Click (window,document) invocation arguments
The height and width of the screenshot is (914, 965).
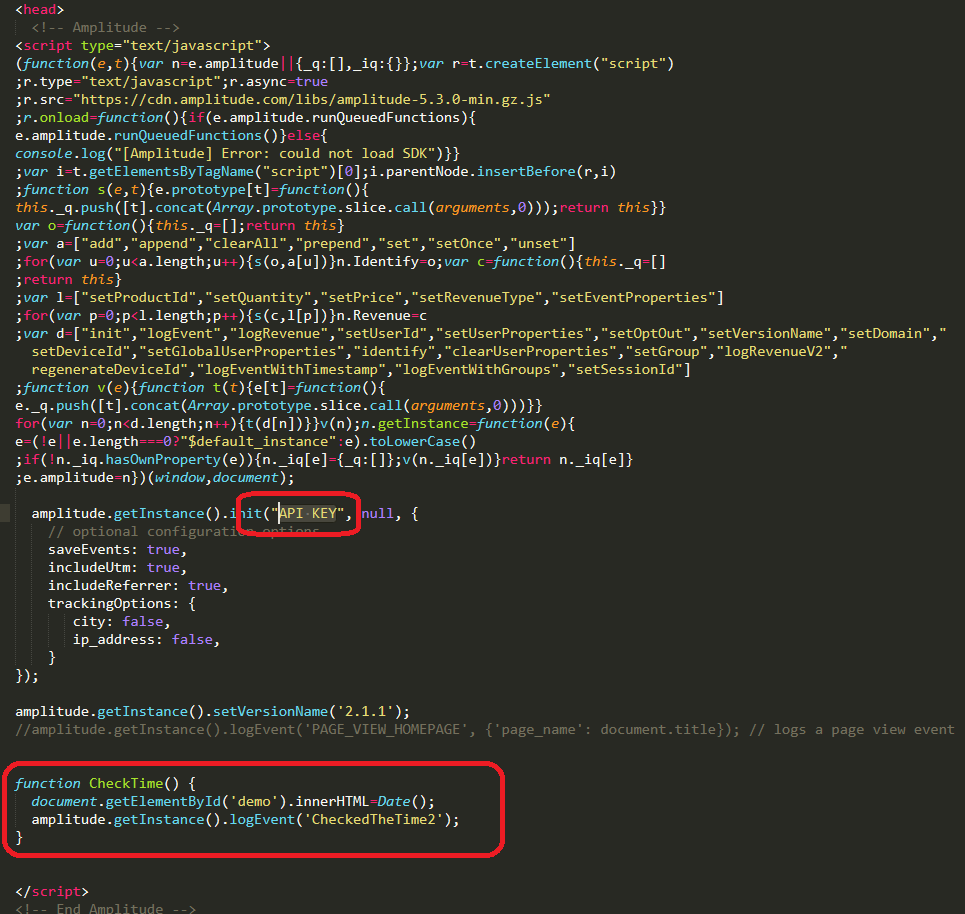point(217,478)
